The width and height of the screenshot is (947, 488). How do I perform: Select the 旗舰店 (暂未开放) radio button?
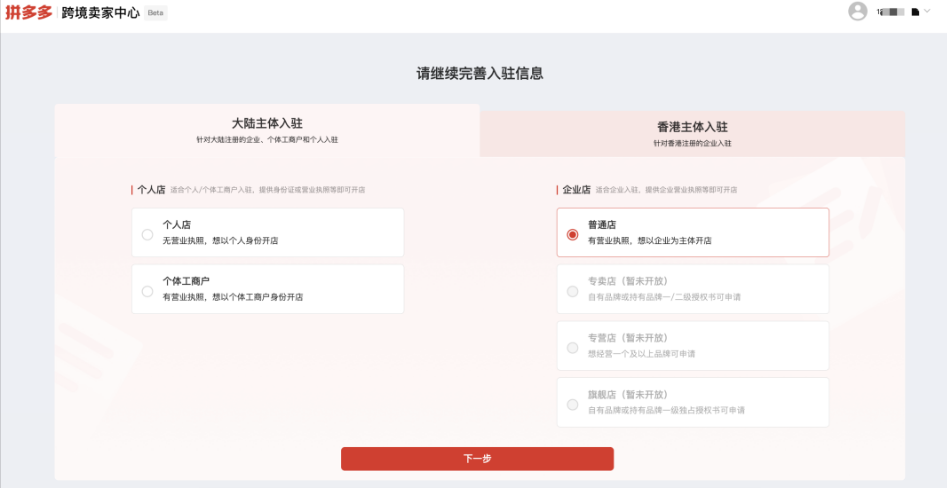[573, 405]
